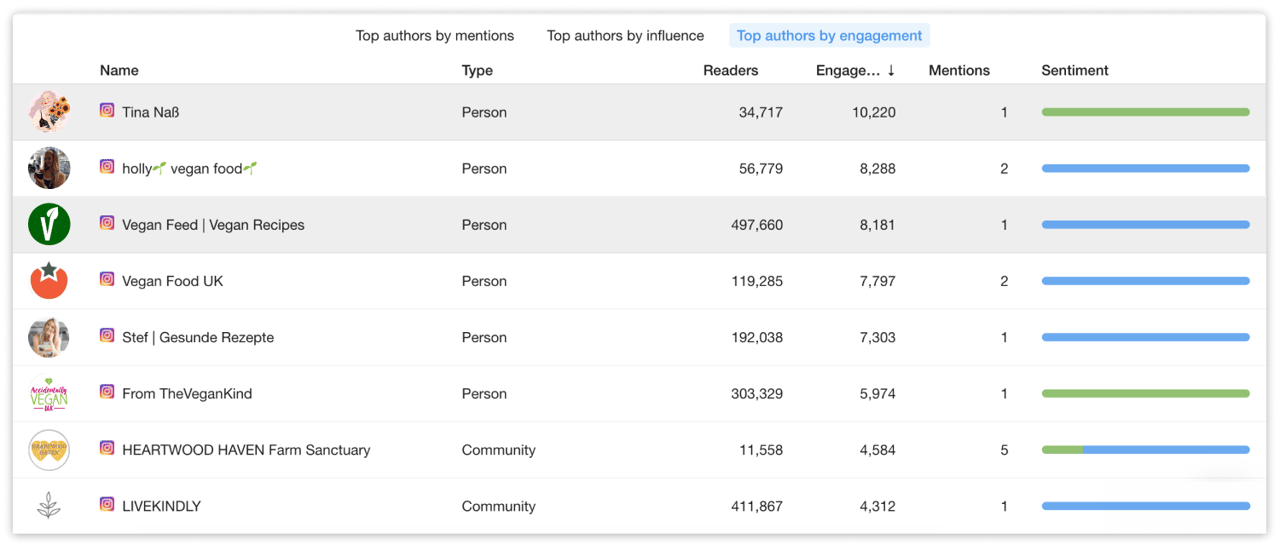The image size is (1280, 550).
Task: Click Instagram icon beside LIVEKINDLY
Action: coord(107,505)
